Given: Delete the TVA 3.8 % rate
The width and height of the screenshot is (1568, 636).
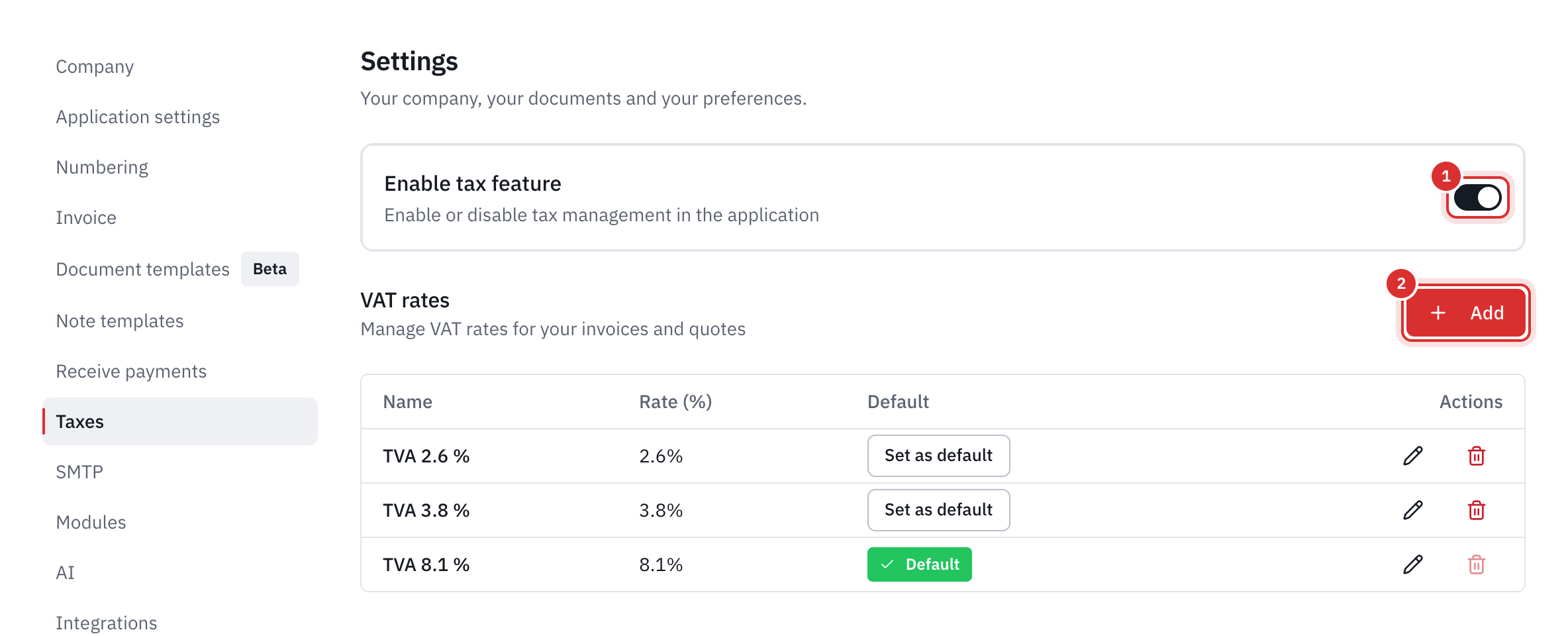Looking at the screenshot, I should (1476, 510).
